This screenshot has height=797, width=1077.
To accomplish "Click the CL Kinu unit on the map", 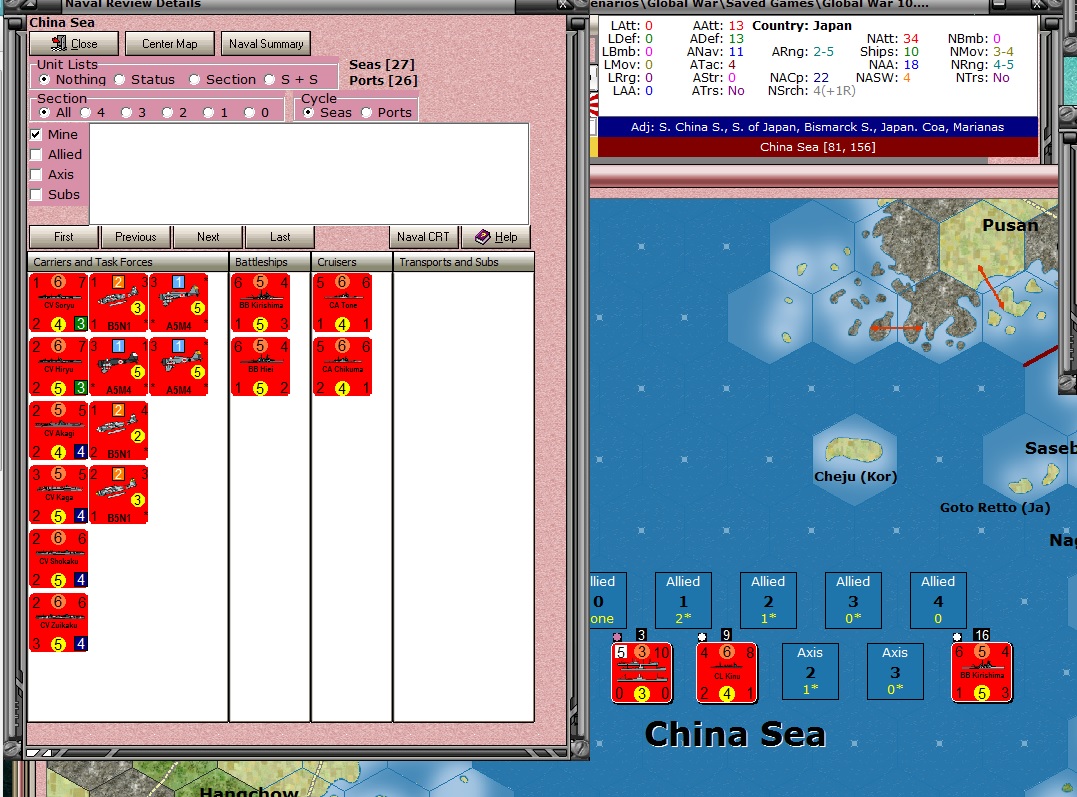I will point(727,673).
